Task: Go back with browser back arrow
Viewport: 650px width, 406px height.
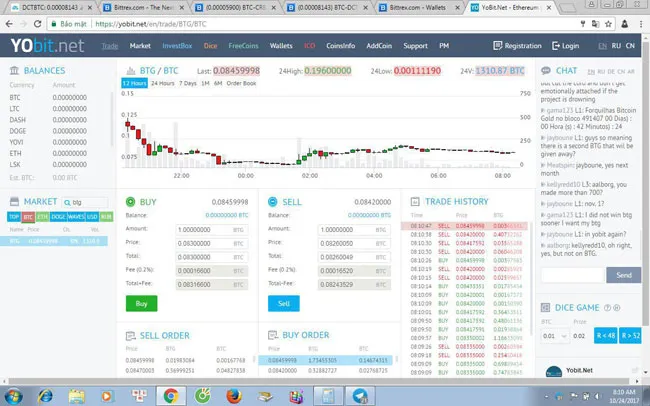Action: pyautogui.click(x=9, y=24)
